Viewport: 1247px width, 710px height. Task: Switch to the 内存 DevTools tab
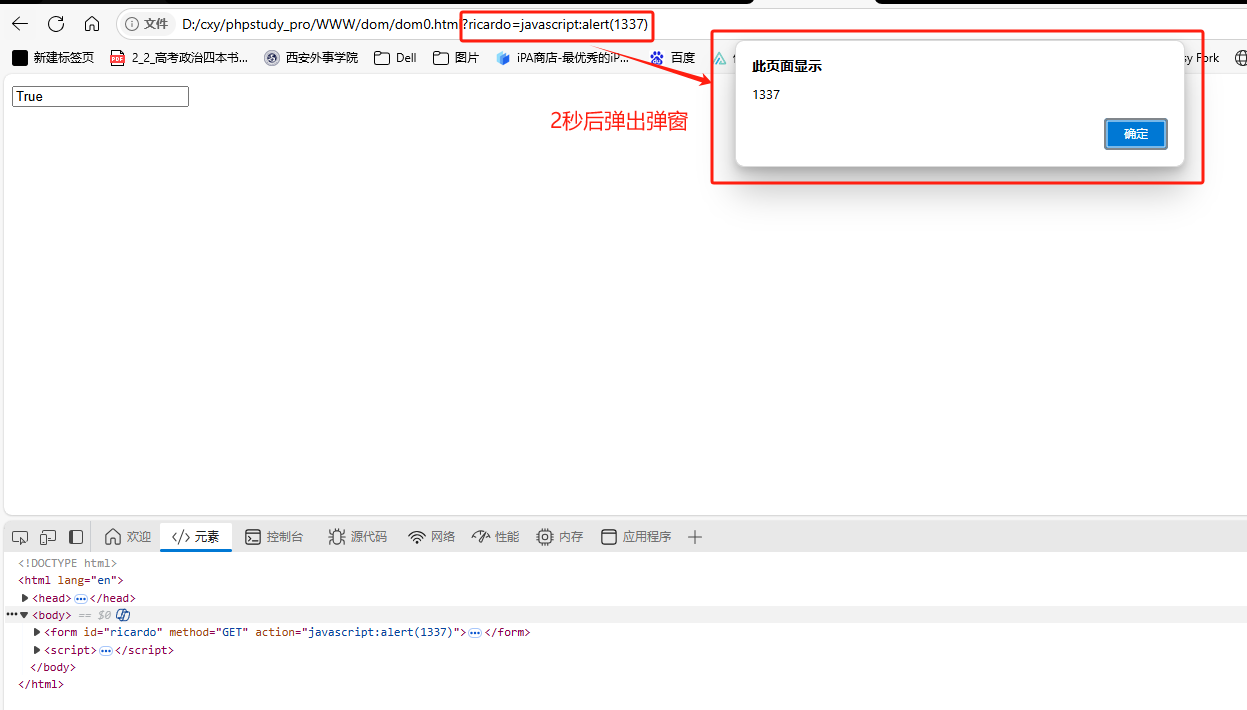tap(559, 537)
